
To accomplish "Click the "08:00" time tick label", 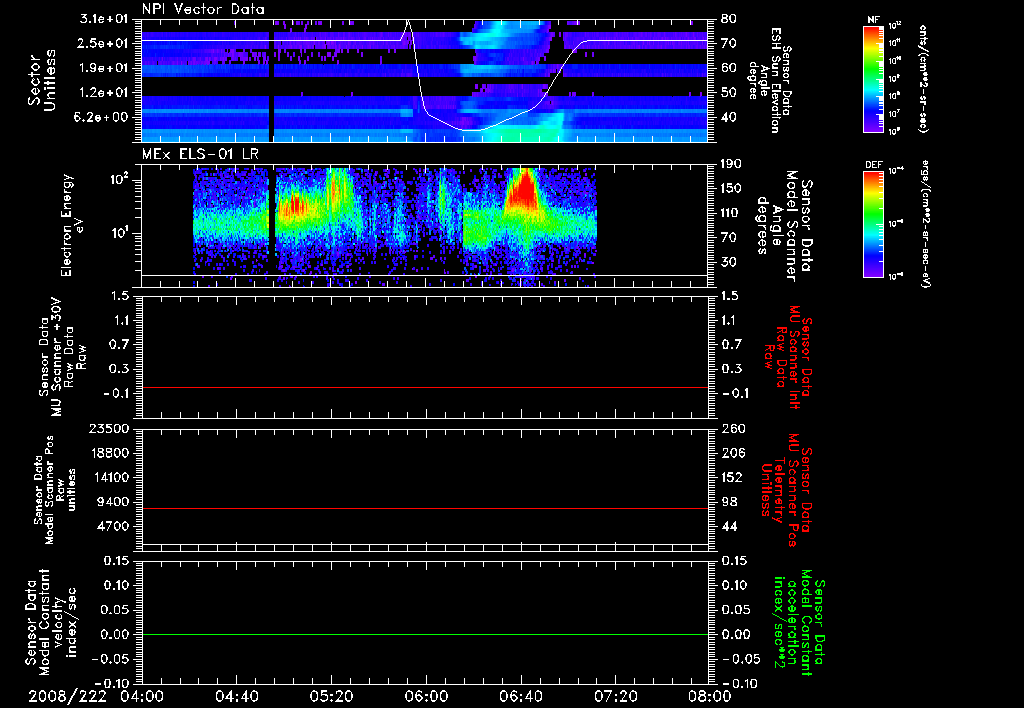I will tap(711, 696).
